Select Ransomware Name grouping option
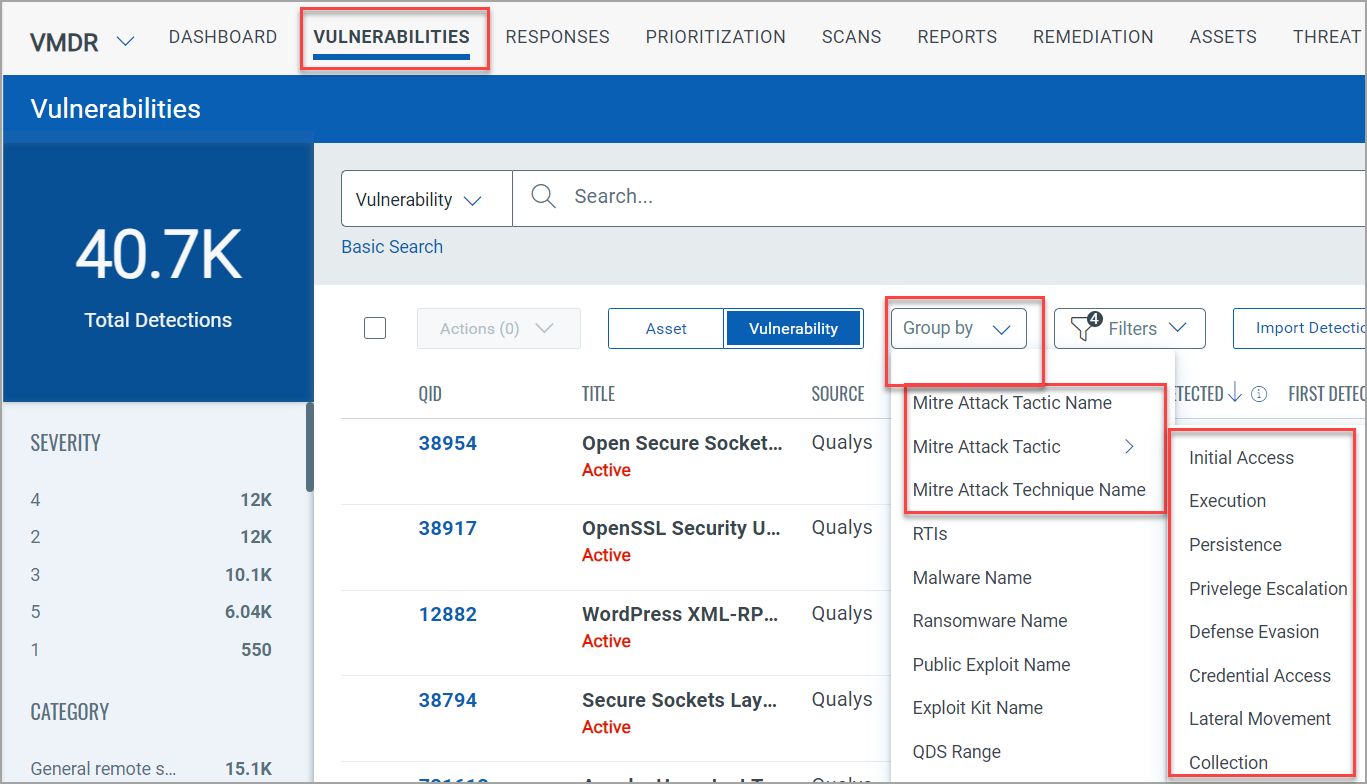The image size is (1367, 784). point(989,621)
